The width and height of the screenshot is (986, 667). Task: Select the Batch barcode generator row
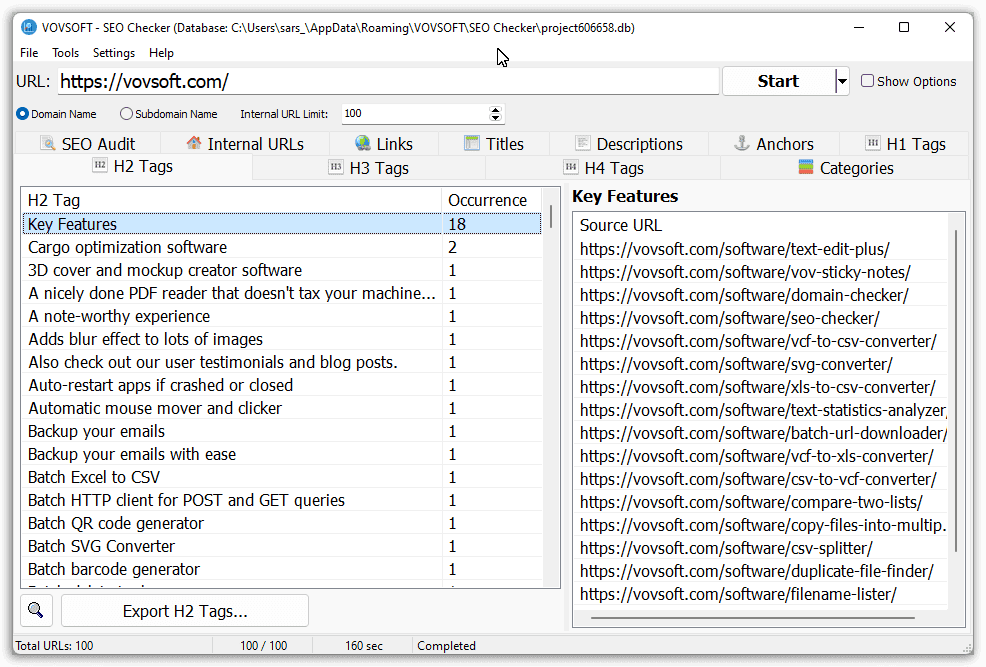[x=282, y=569]
